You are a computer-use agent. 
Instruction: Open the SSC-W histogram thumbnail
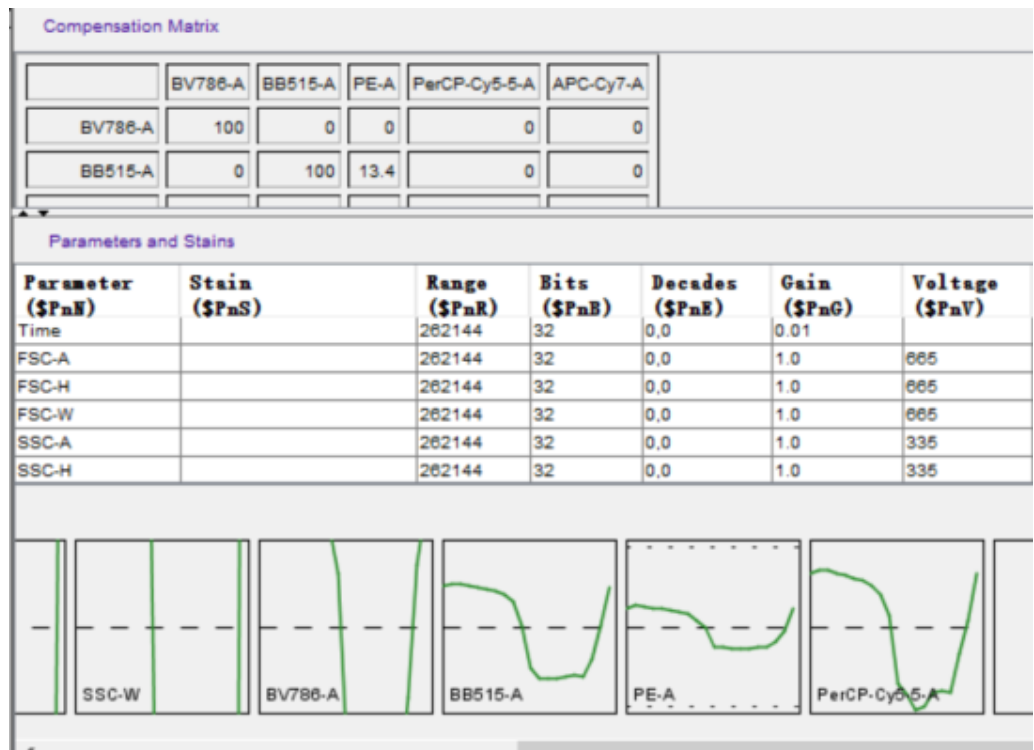coord(162,627)
